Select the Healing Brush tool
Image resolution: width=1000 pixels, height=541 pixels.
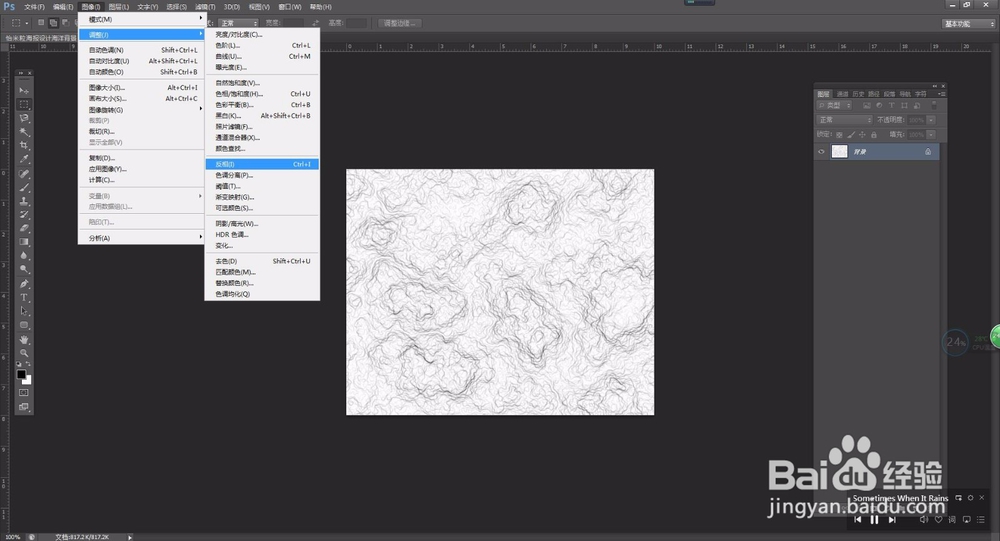[x=24, y=174]
